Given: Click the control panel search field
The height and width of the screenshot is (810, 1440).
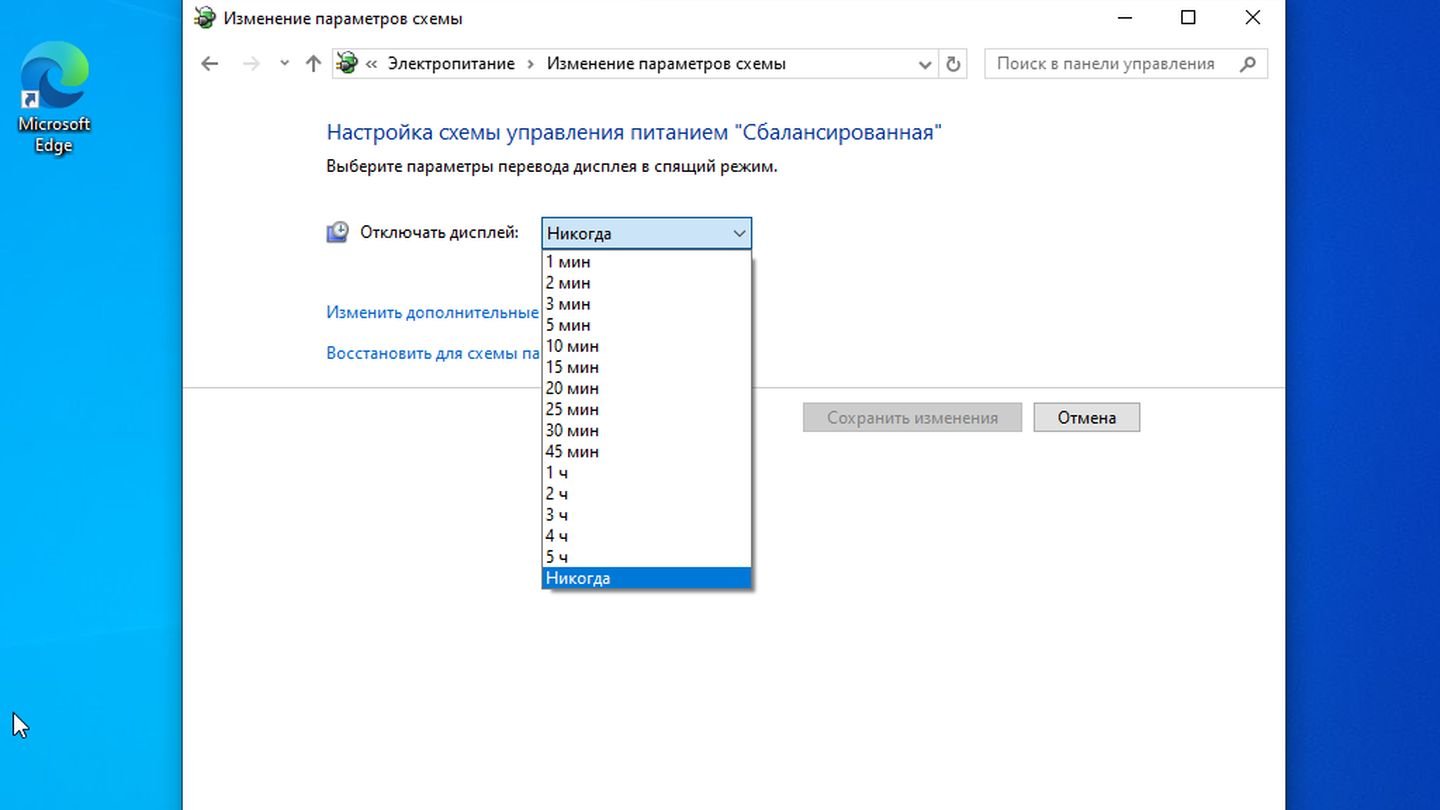Looking at the screenshot, I should pyautogui.click(x=1126, y=64).
